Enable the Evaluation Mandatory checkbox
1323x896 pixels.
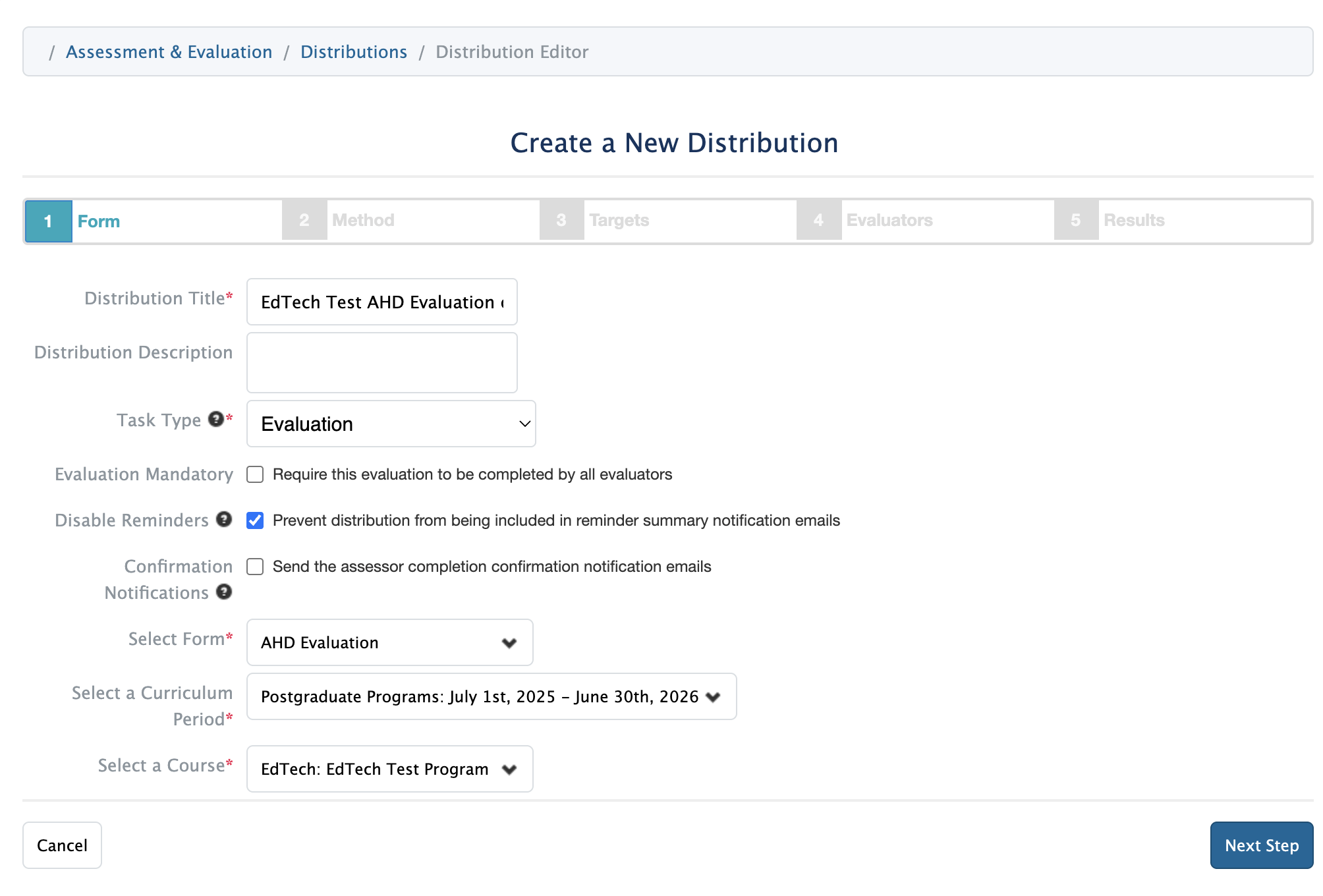255,474
